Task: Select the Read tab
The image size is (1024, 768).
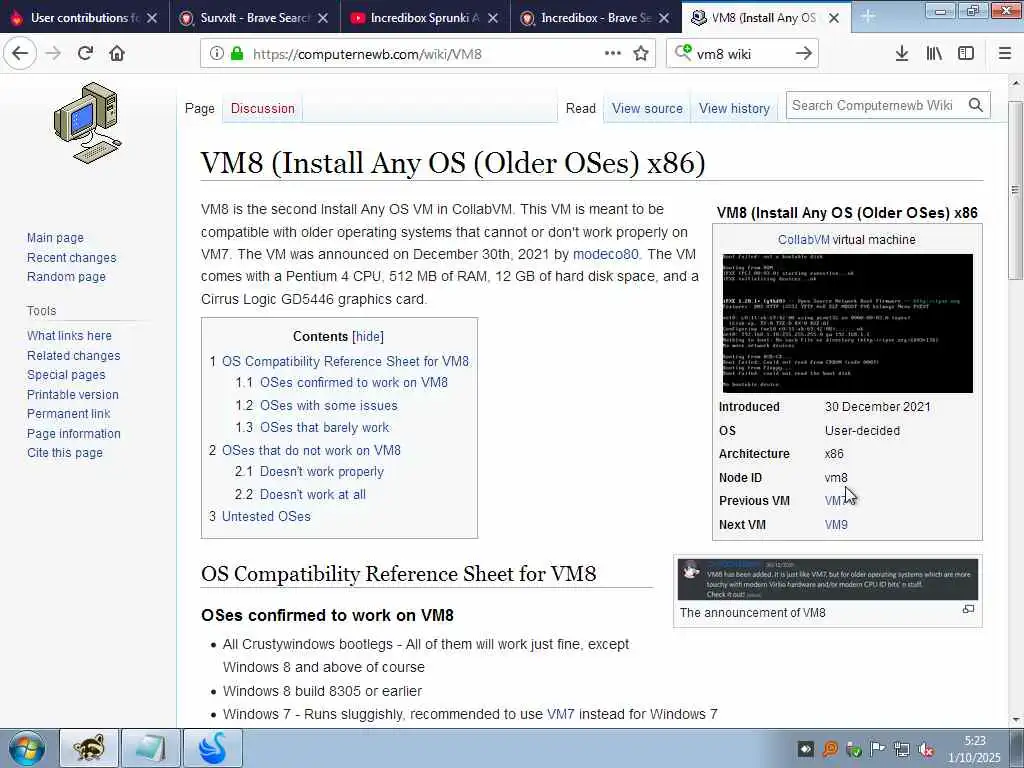Action: coord(581,108)
